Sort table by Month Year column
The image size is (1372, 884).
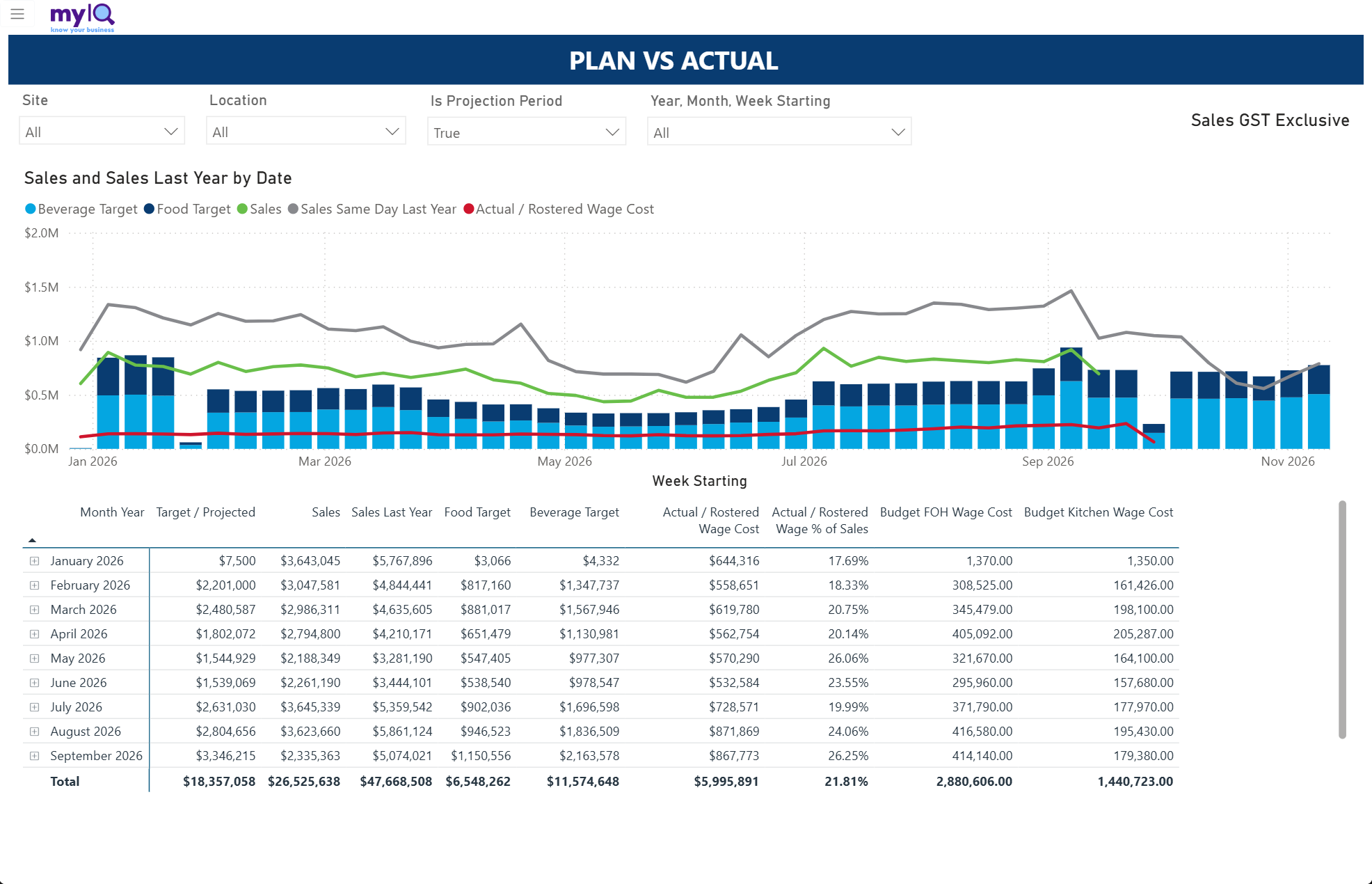click(x=112, y=512)
